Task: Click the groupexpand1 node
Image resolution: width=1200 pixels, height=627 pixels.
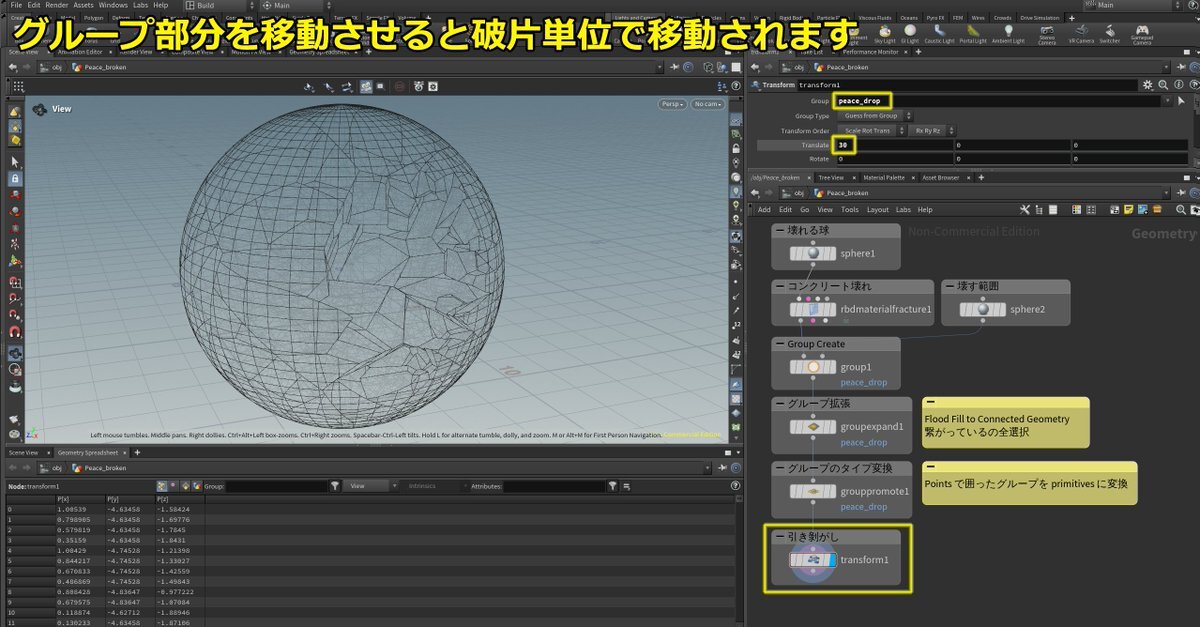Action: 813,426
